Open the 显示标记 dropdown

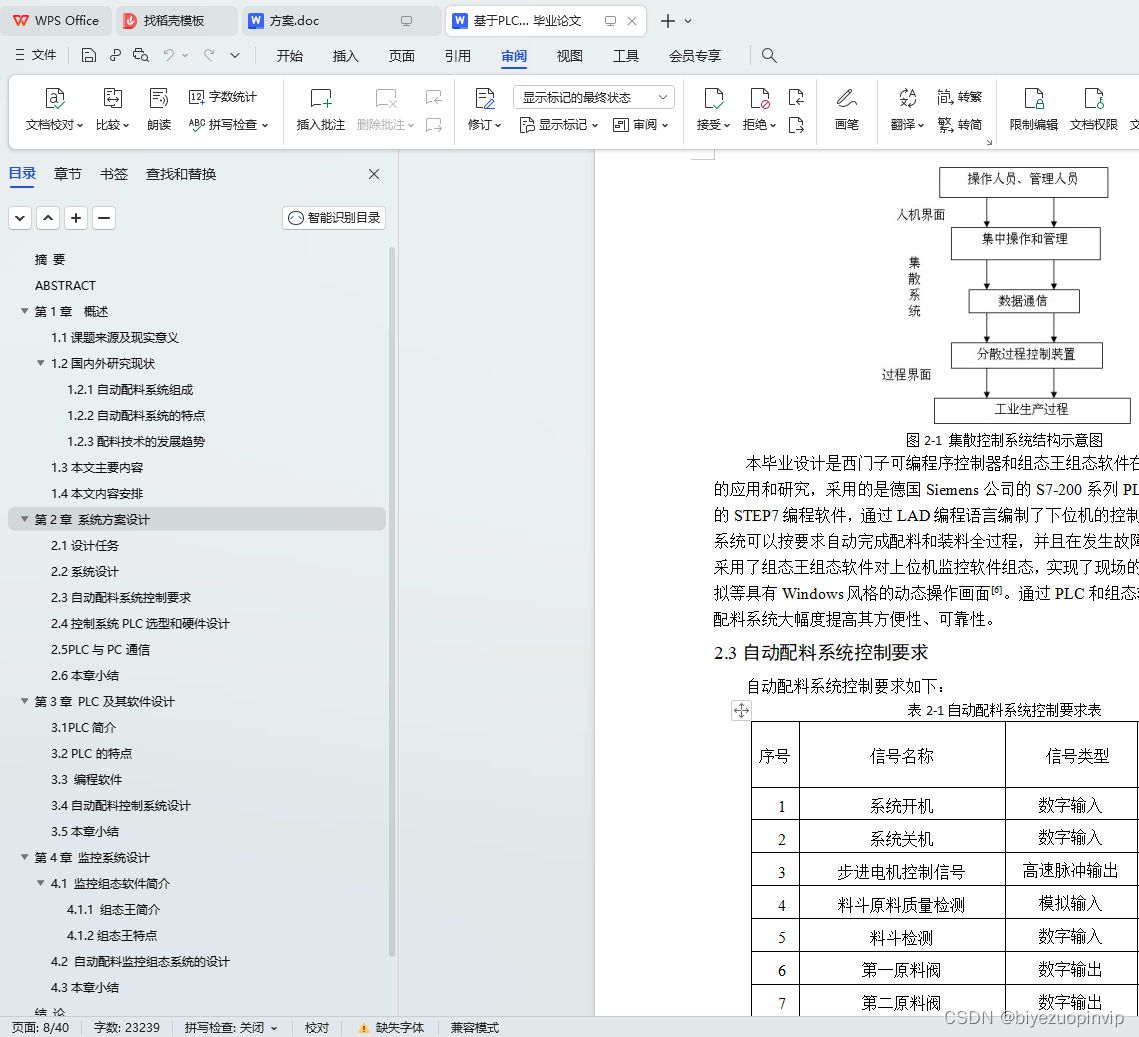point(559,125)
